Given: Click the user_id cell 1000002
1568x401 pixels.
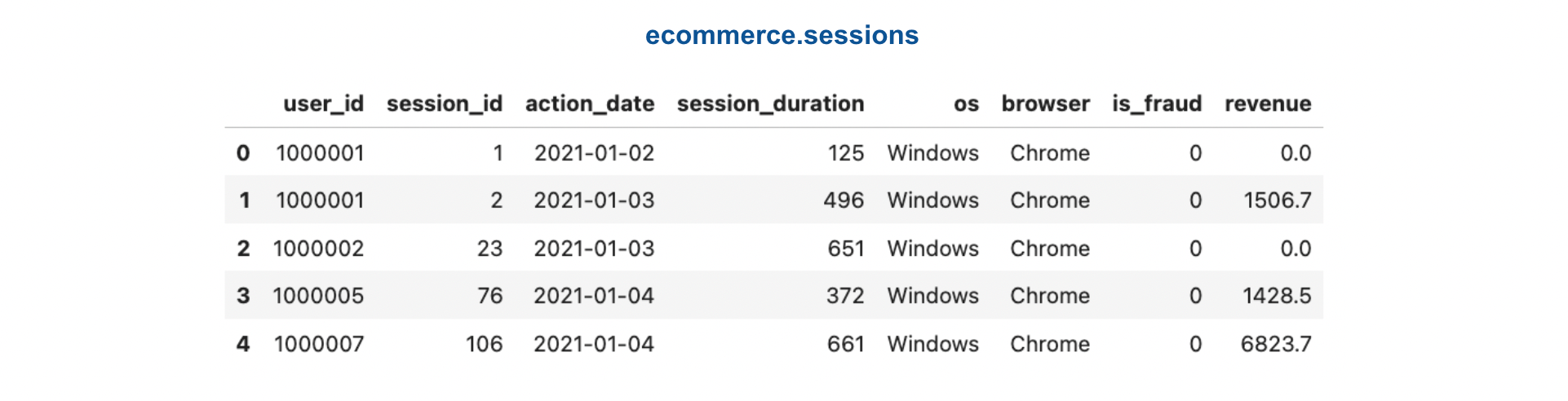Looking at the screenshot, I should point(318,249).
